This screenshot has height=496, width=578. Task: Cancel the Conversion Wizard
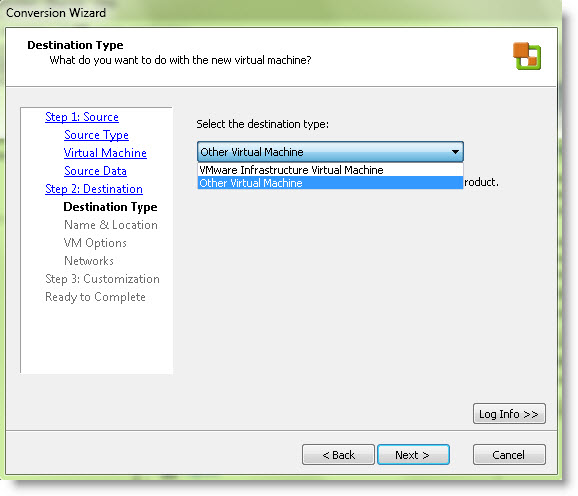[x=509, y=455]
